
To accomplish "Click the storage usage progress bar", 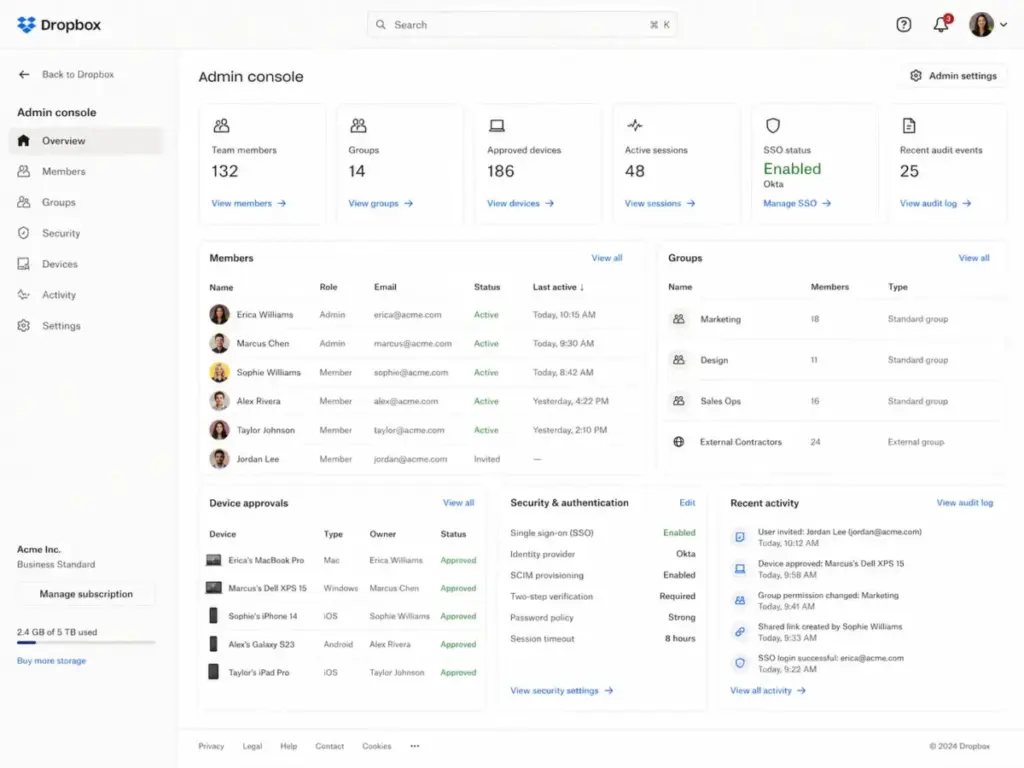I will point(86,643).
